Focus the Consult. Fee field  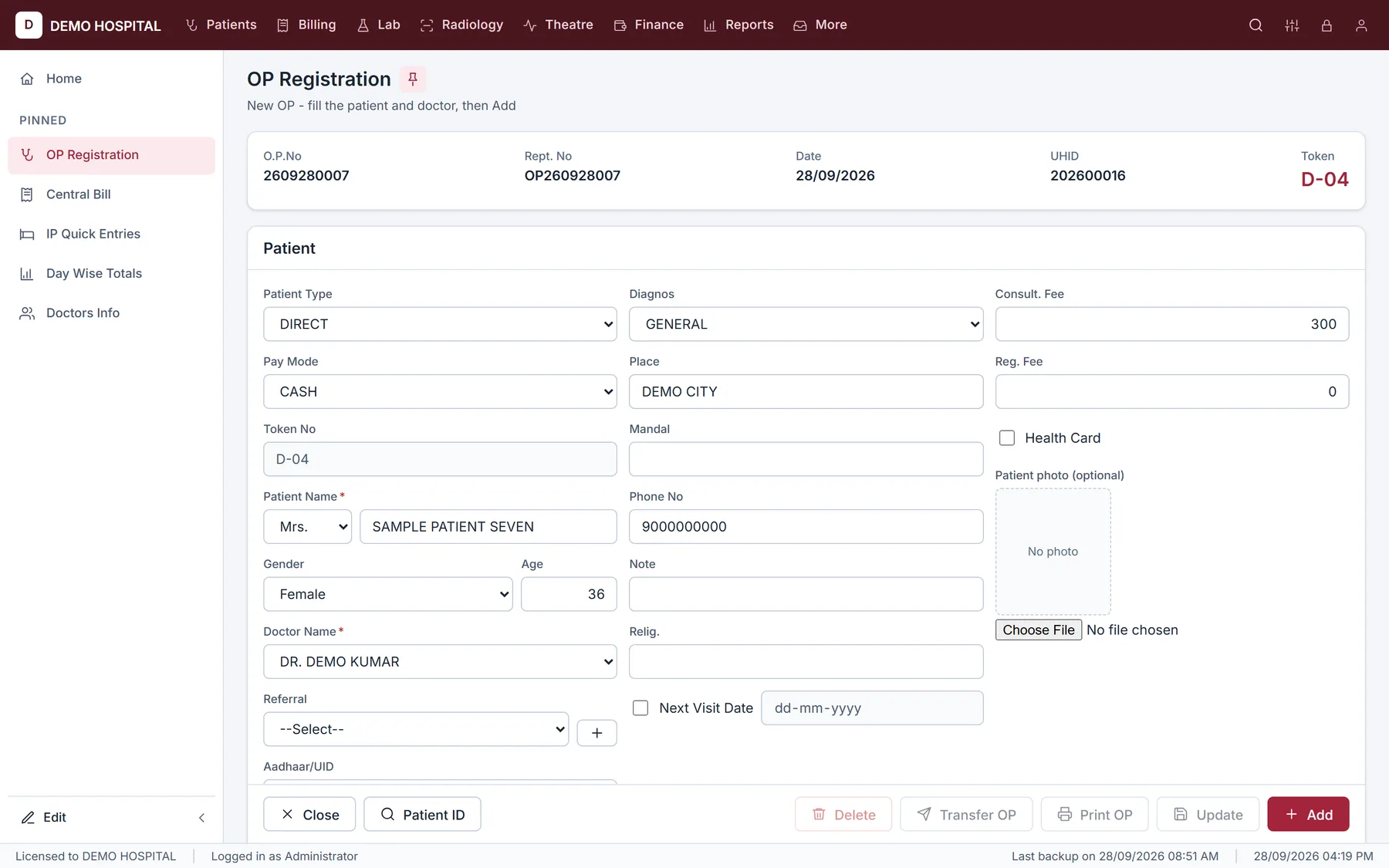click(x=1171, y=324)
